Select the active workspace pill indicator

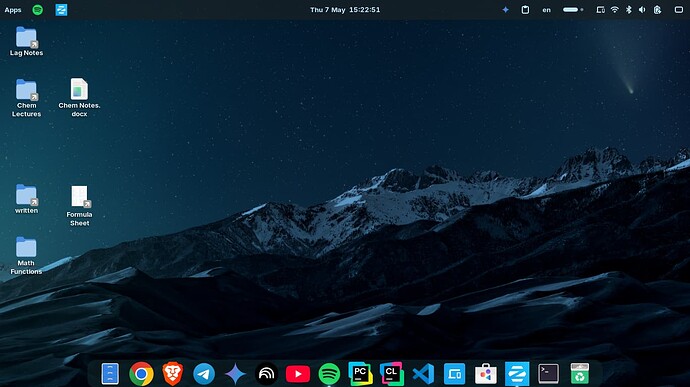pos(570,10)
